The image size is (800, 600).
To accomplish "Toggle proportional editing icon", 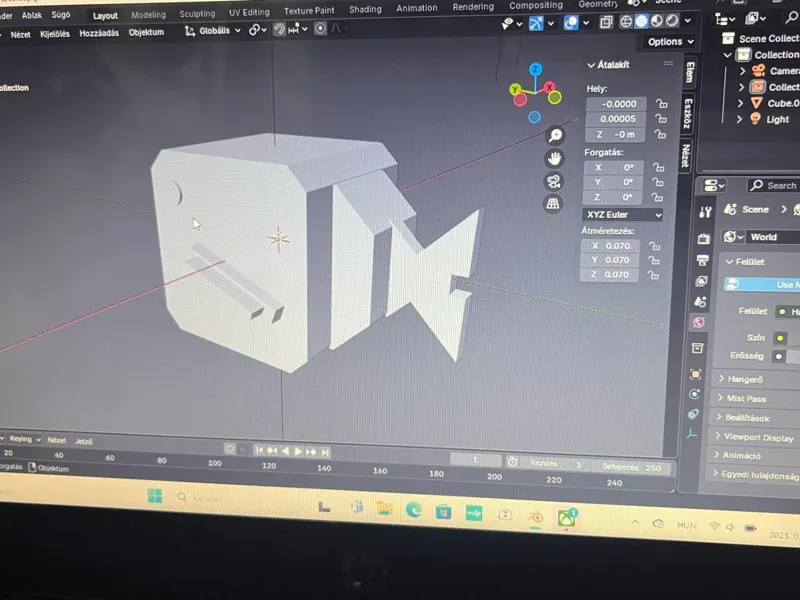I will click(320, 29).
